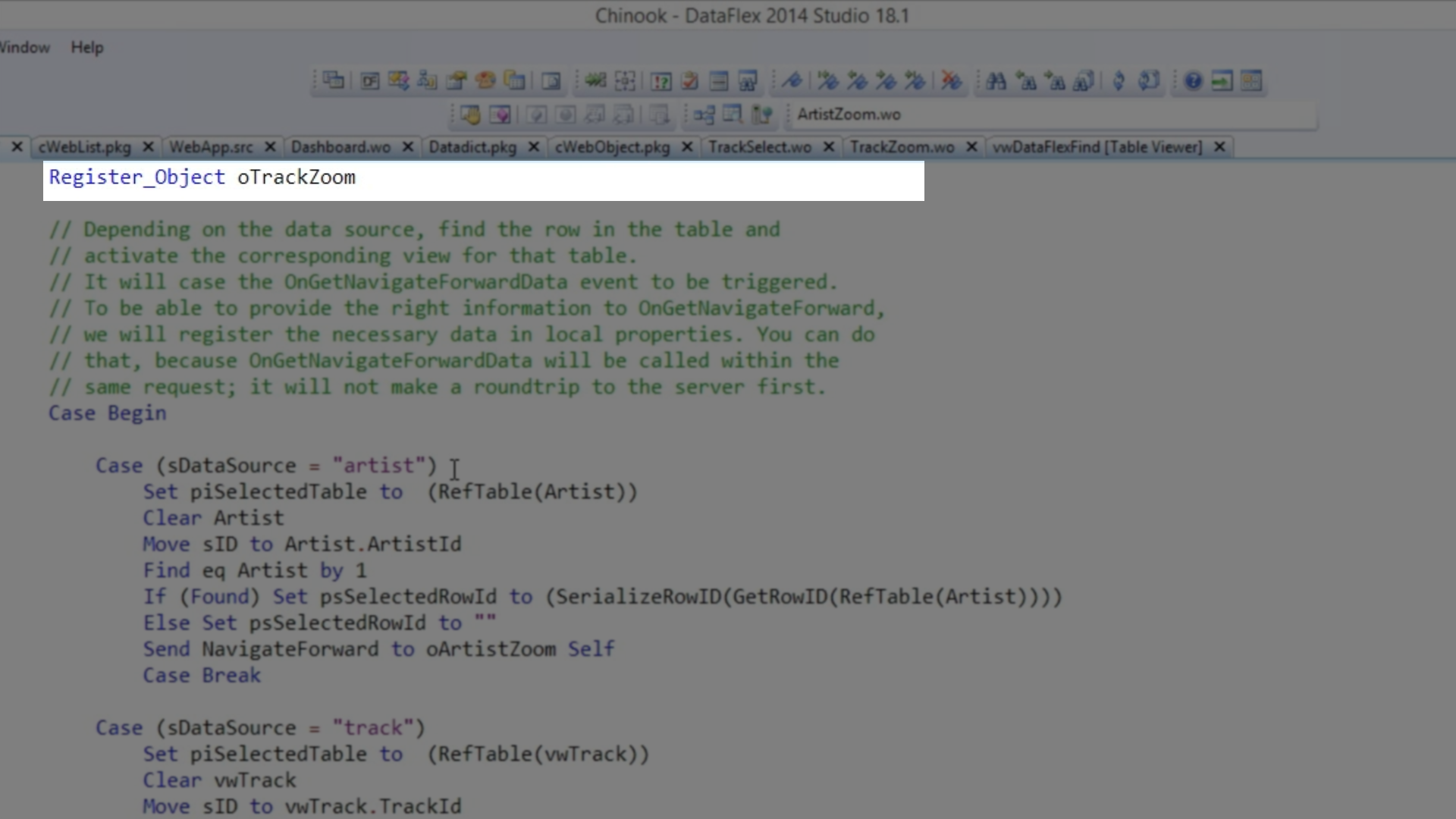Click the hand icon on second toolbar row

pyautogui.click(x=469, y=115)
